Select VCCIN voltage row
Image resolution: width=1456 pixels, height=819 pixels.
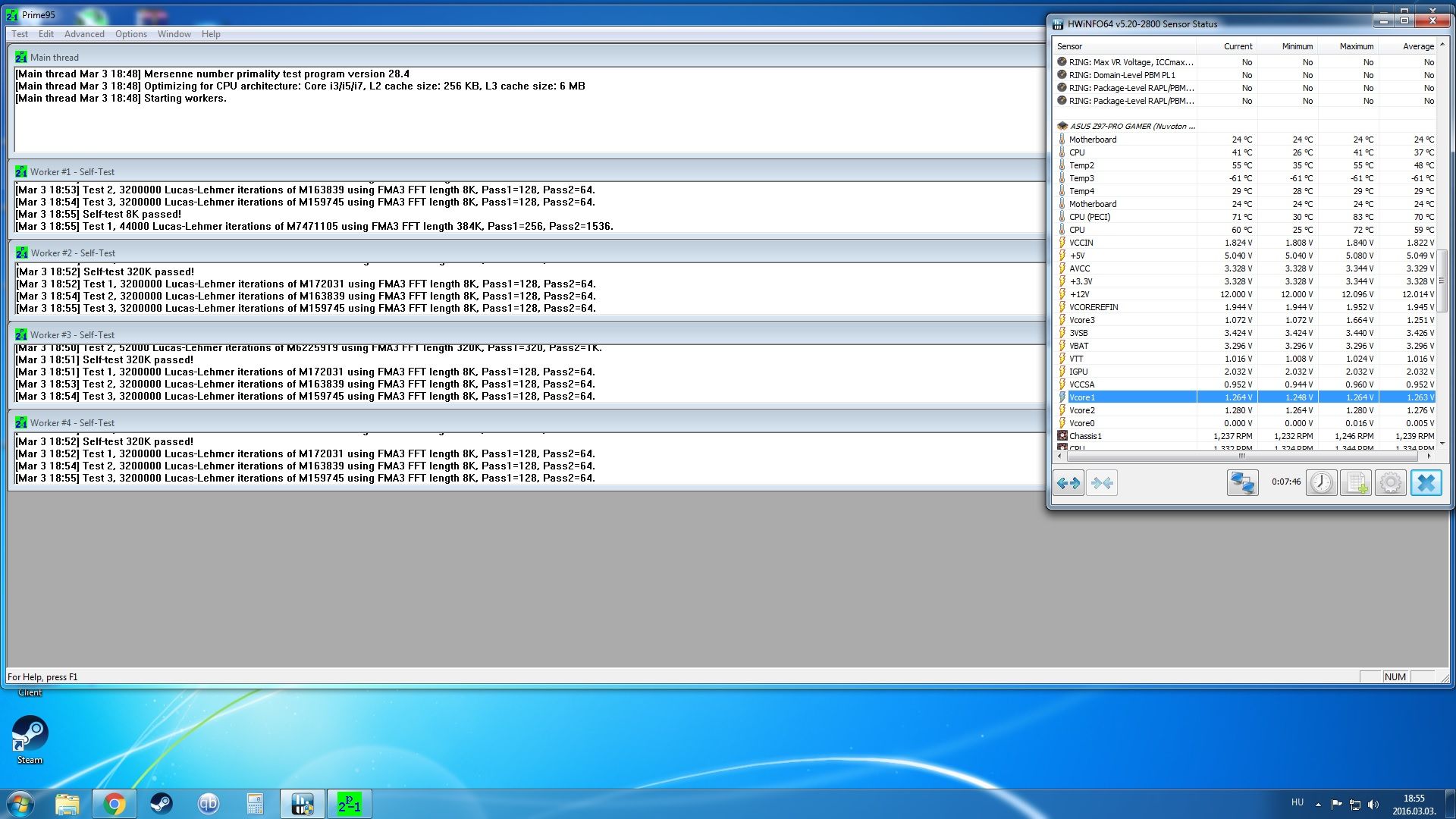click(x=1245, y=243)
